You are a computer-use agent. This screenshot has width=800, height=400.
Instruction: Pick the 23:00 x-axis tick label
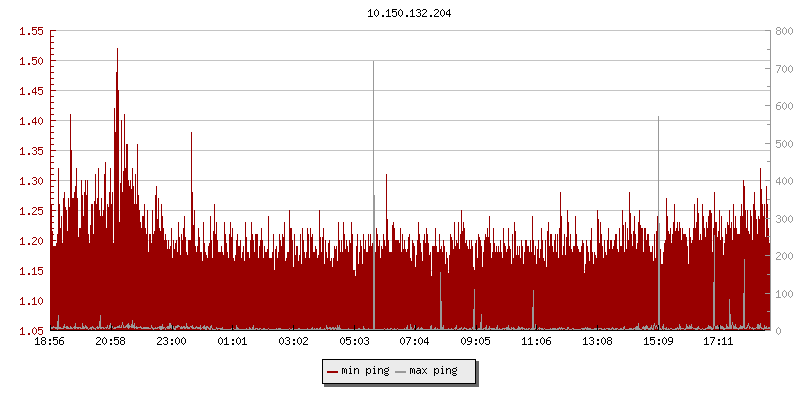(x=172, y=342)
